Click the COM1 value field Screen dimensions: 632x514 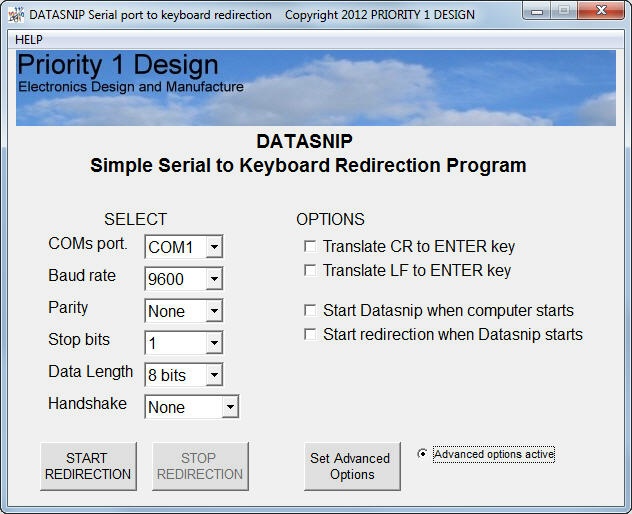(x=176, y=247)
